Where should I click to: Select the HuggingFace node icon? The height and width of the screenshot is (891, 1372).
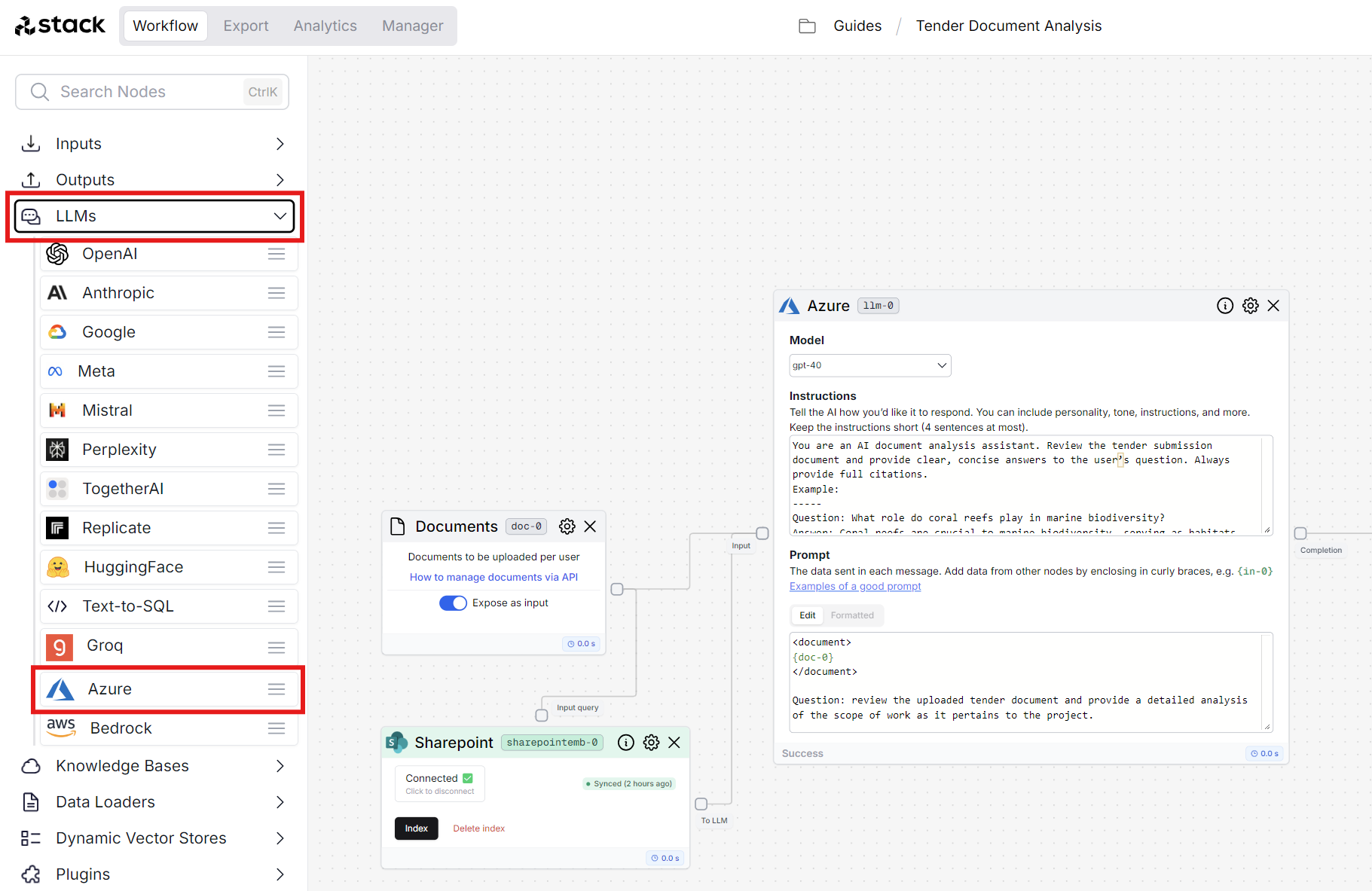(x=58, y=567)
